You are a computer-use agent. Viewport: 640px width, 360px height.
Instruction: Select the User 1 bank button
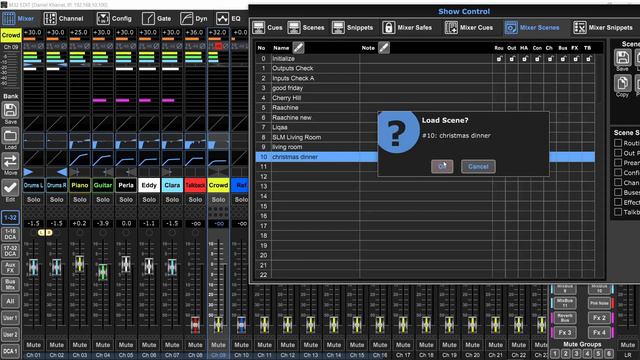[10, 318]
